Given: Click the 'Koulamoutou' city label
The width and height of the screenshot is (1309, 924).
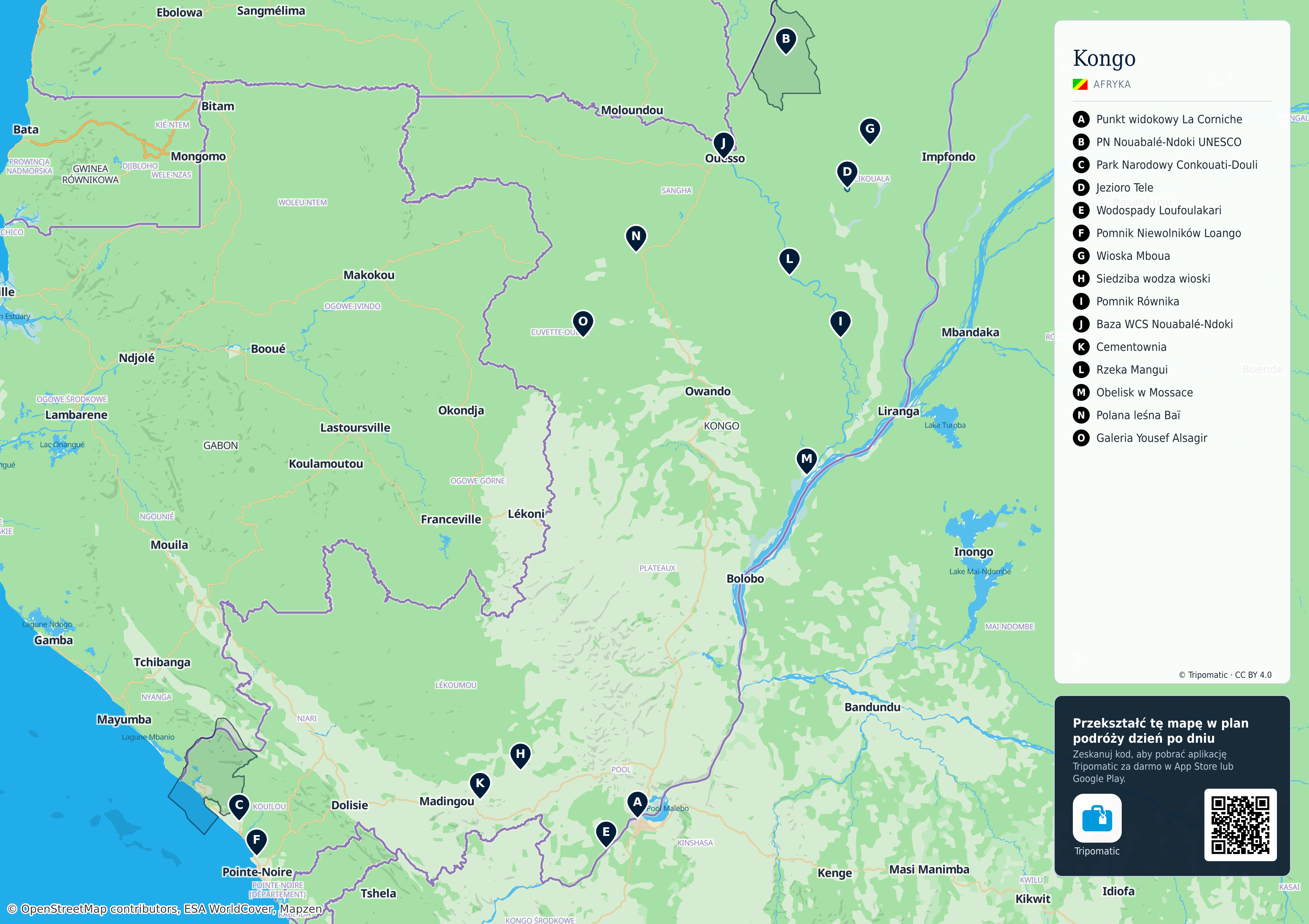Looking at the screenshot, I should pos(326,463).
